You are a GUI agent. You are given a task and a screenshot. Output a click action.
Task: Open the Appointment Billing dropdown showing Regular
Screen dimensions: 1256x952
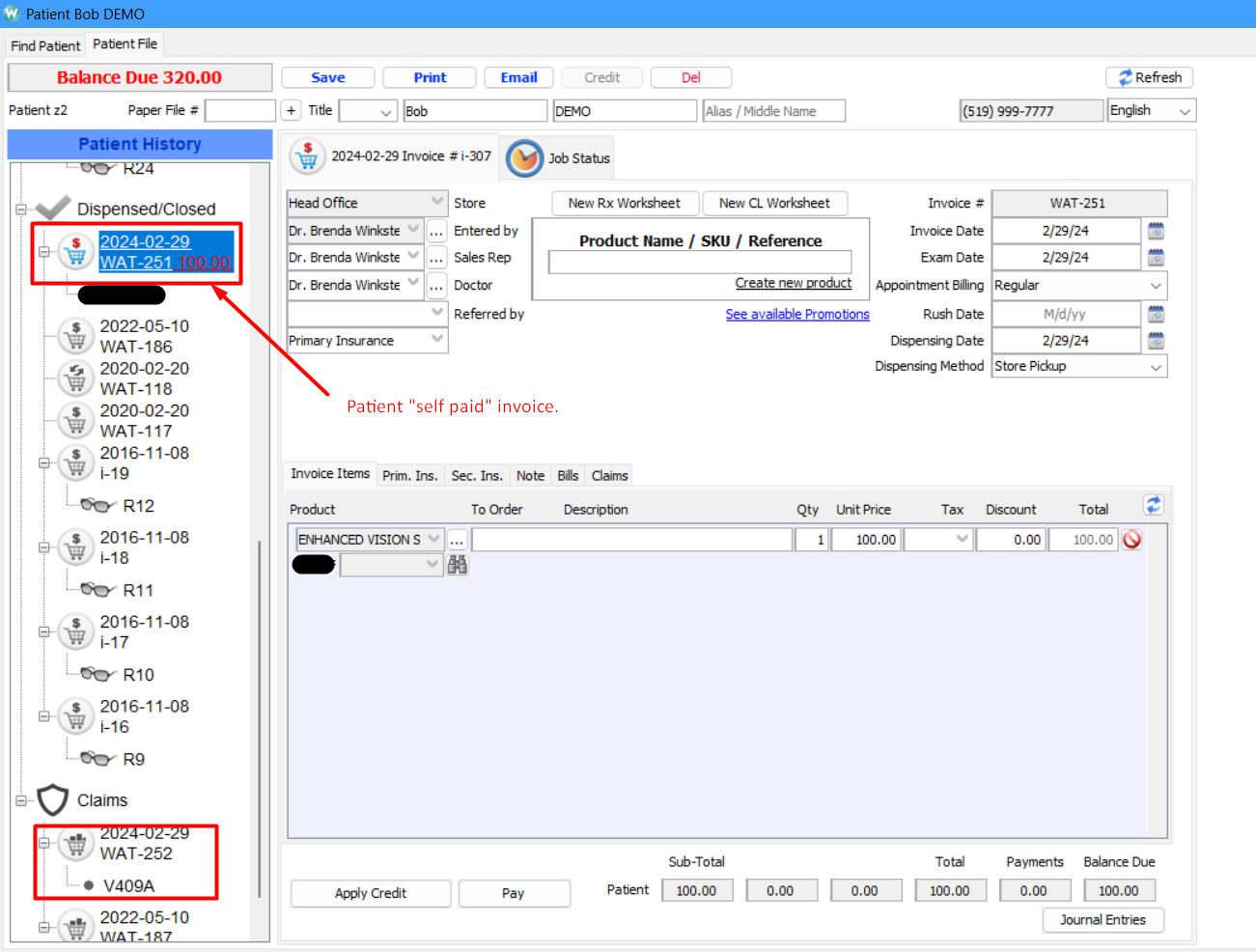(x=1078, y=285)
